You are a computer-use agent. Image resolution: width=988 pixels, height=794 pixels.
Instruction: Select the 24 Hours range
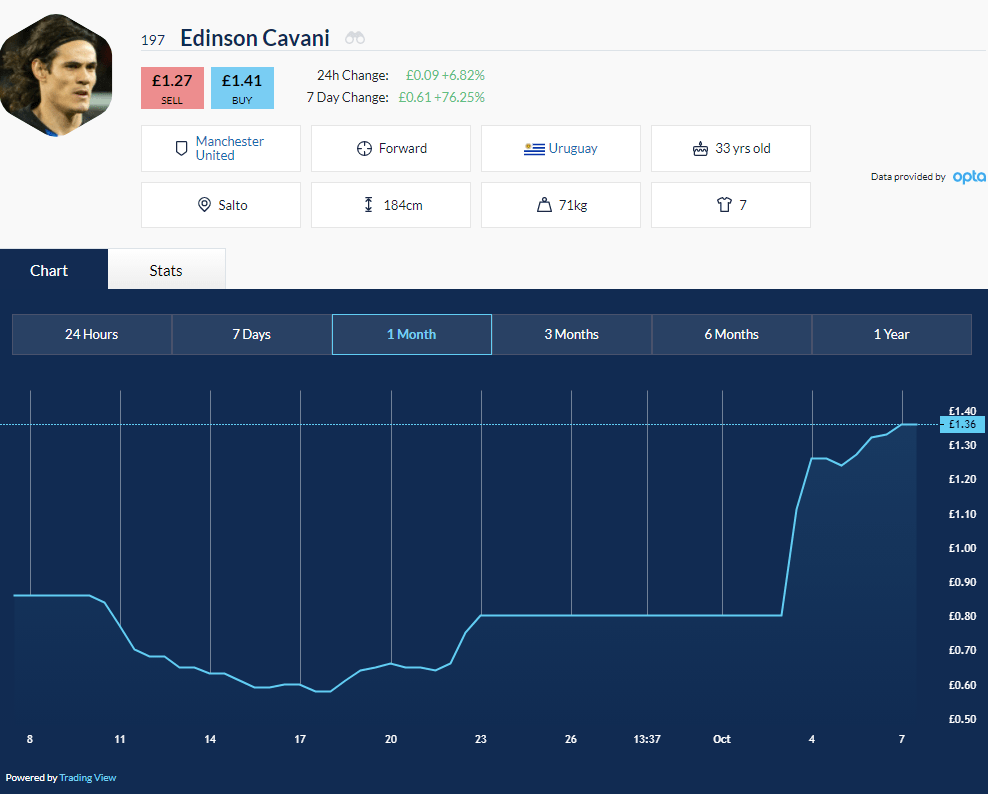point(91,335)
